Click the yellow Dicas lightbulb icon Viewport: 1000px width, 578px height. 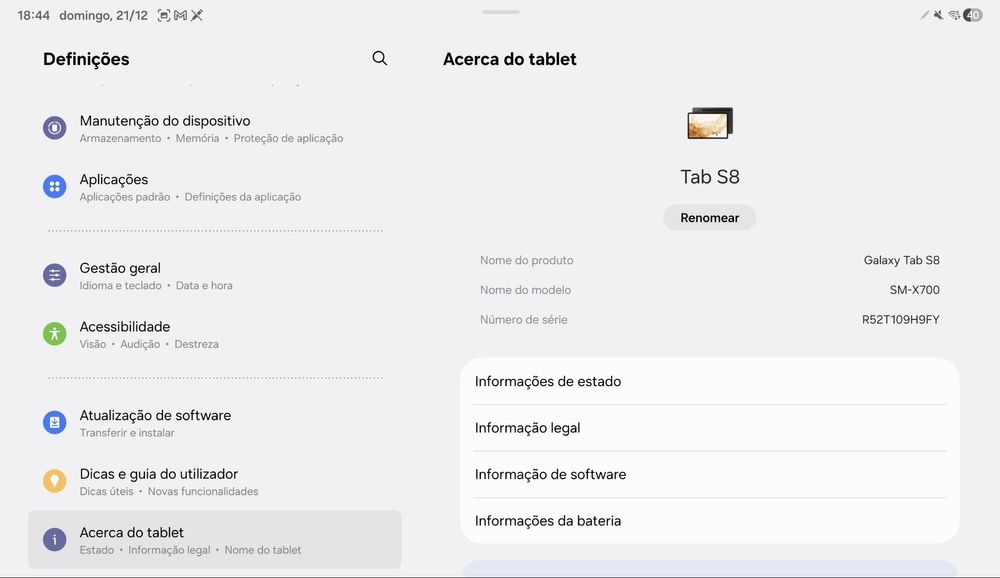[55, 481]
